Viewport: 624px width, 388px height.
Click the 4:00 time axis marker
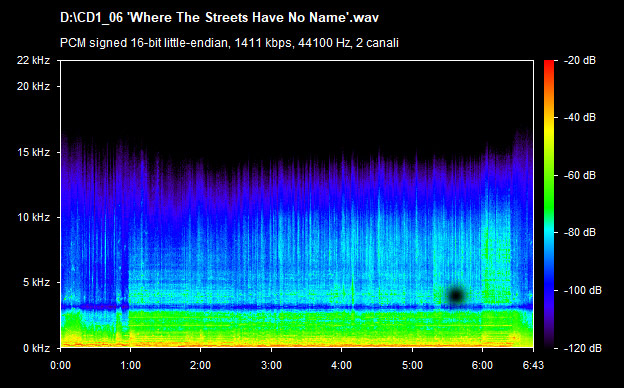click(x=341, y=365)
